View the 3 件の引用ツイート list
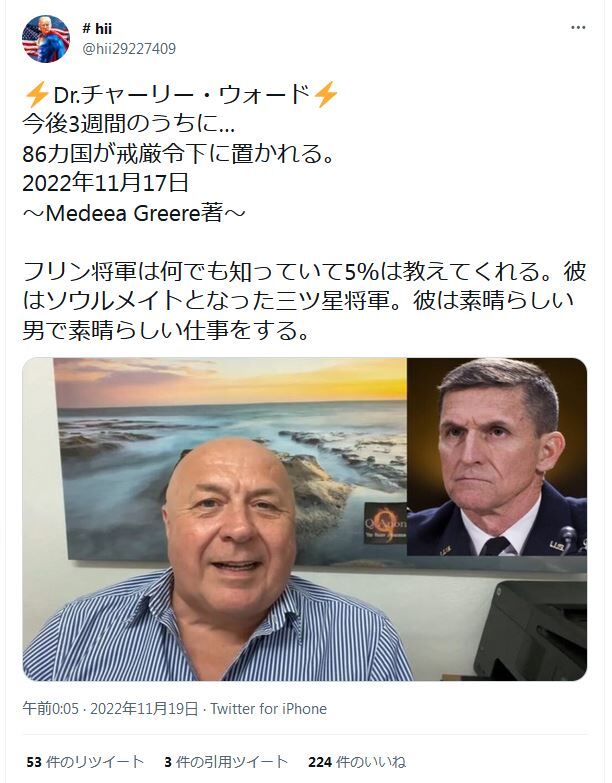 [226, 762]
